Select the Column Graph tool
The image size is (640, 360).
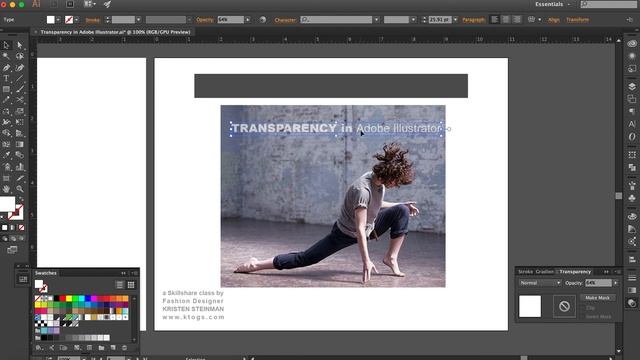click(x=19, y=167)
